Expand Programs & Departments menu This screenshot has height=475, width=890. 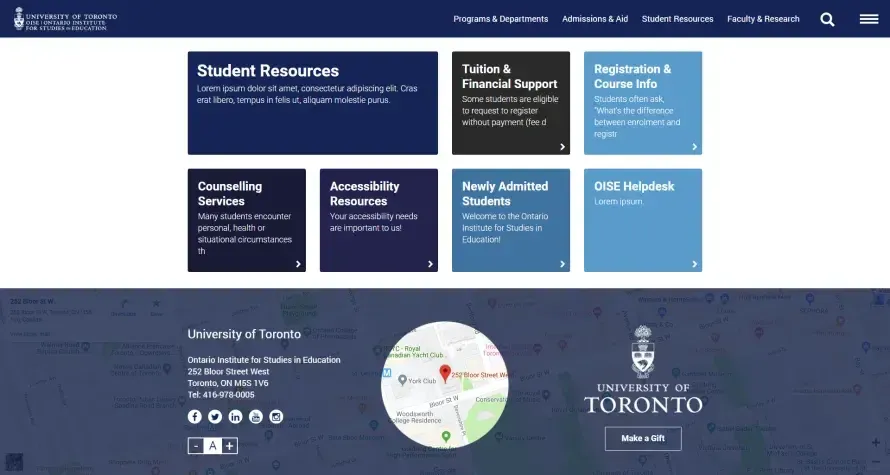click(x=500, y=19)
